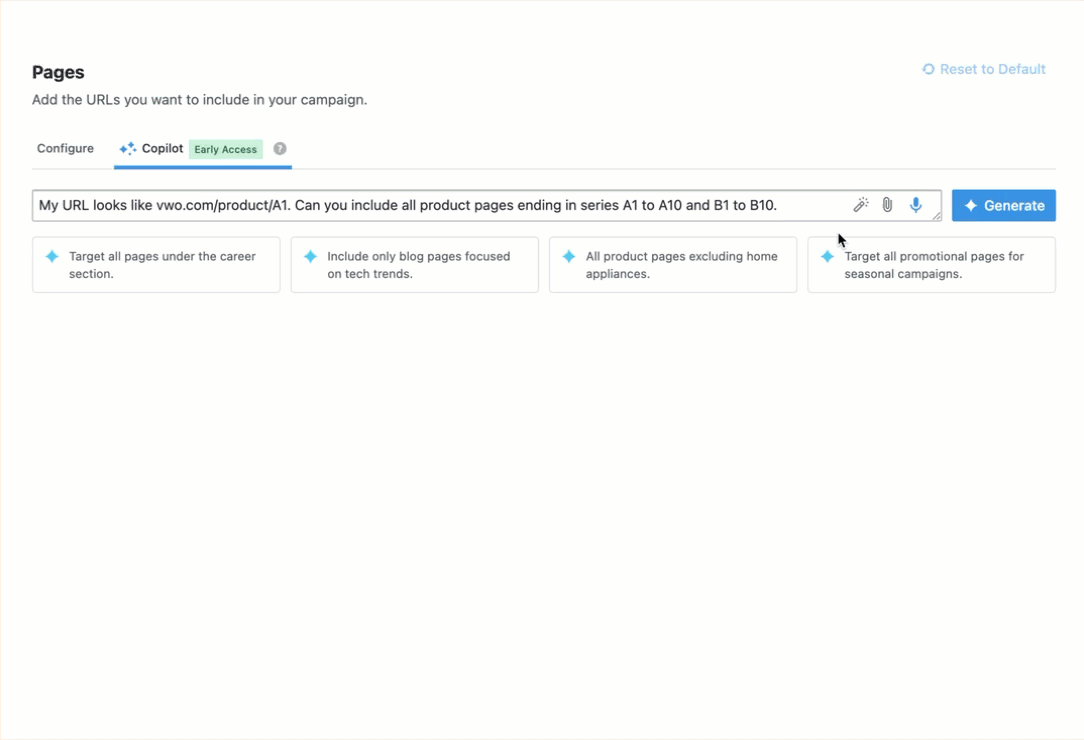Click the Pages heading
1084x740 pixels.
click(x=58, y=72)
